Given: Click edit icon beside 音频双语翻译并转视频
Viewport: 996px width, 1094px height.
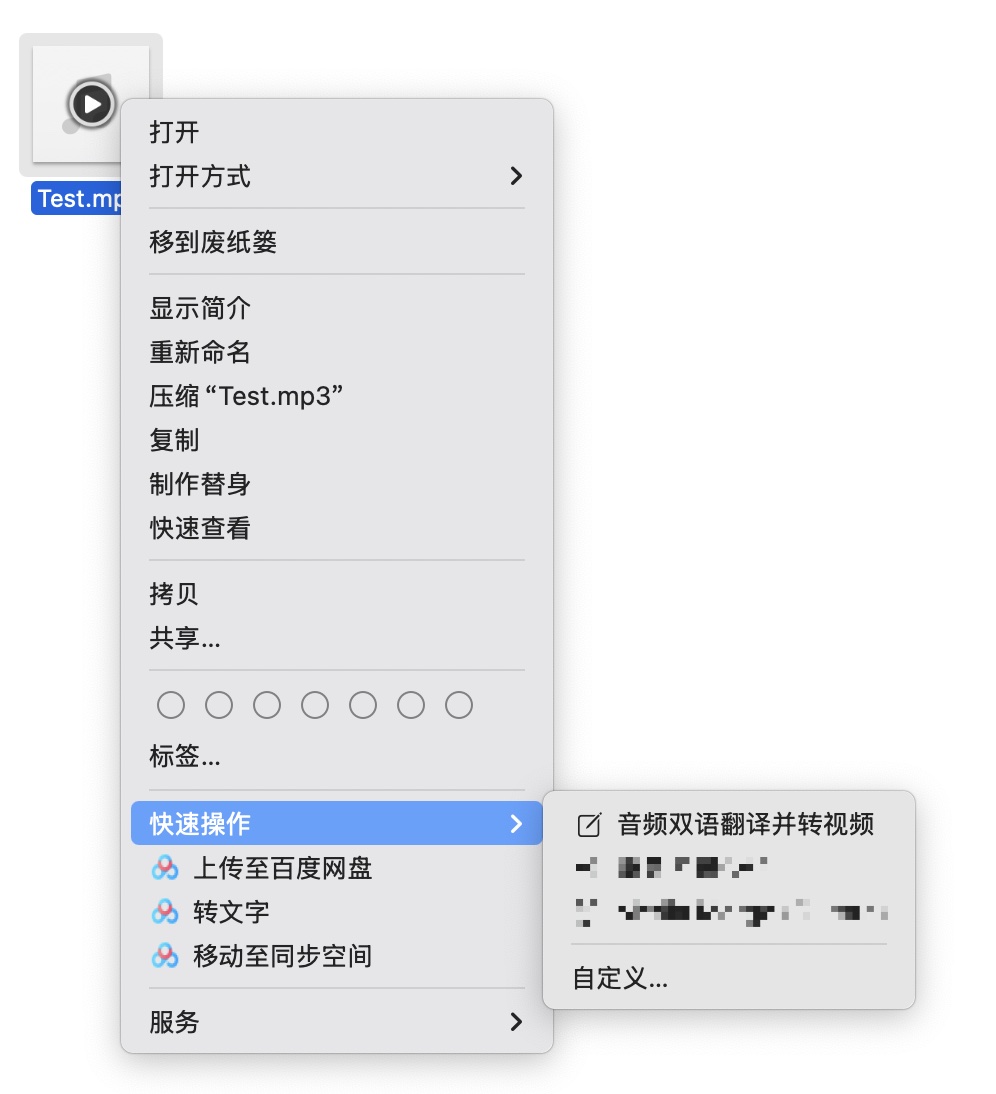Looking at the screenshot, I should (x=590, y=824).
